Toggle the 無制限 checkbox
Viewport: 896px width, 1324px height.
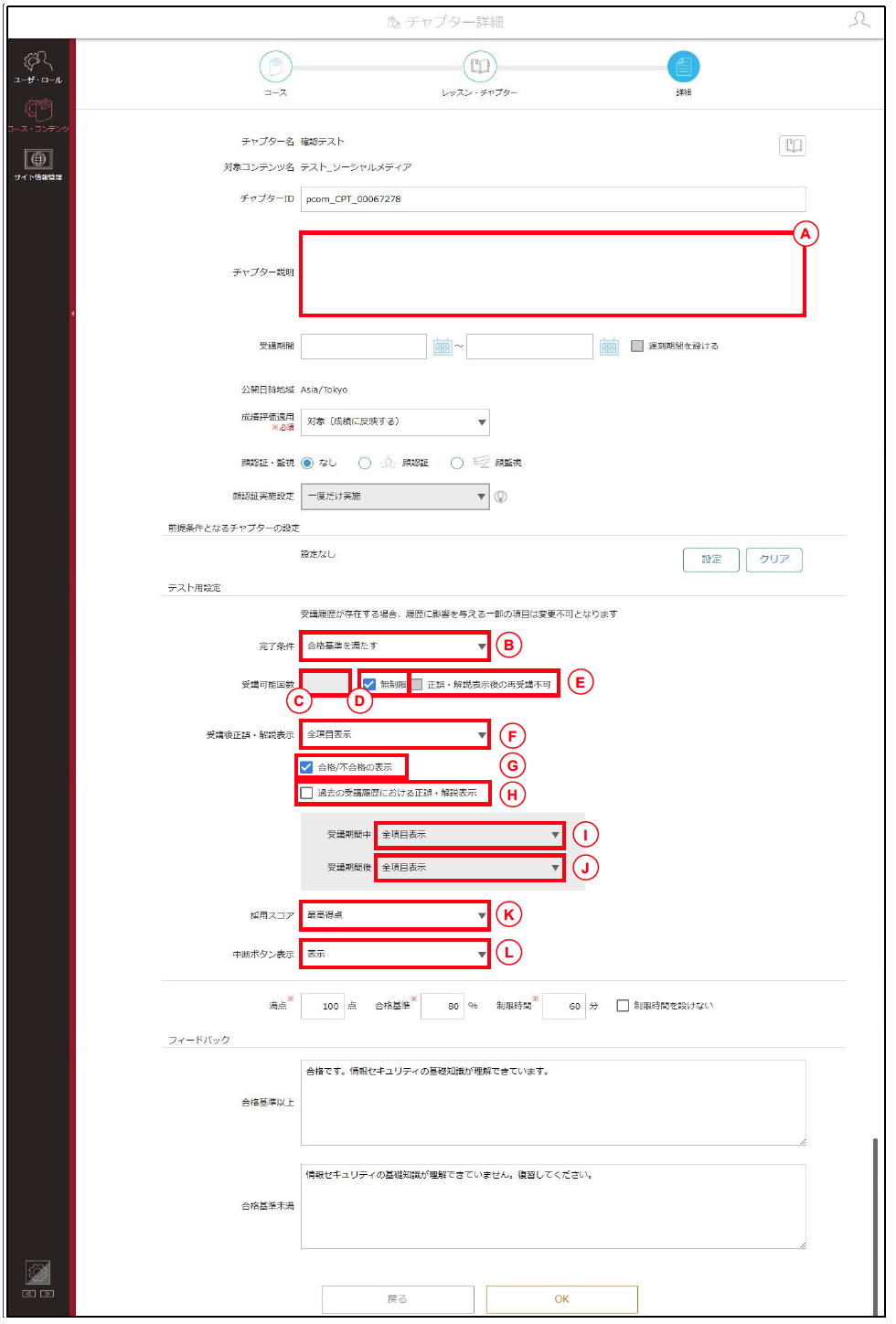(x=369, y=684)
